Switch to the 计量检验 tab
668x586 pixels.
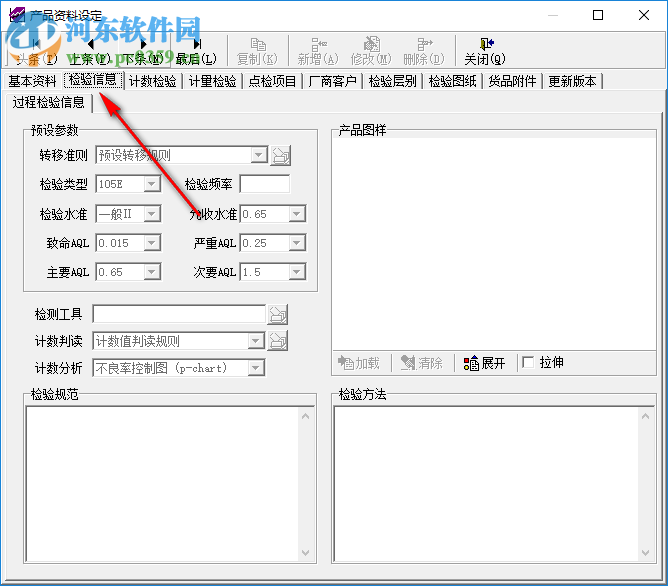[x=213, y=81]
